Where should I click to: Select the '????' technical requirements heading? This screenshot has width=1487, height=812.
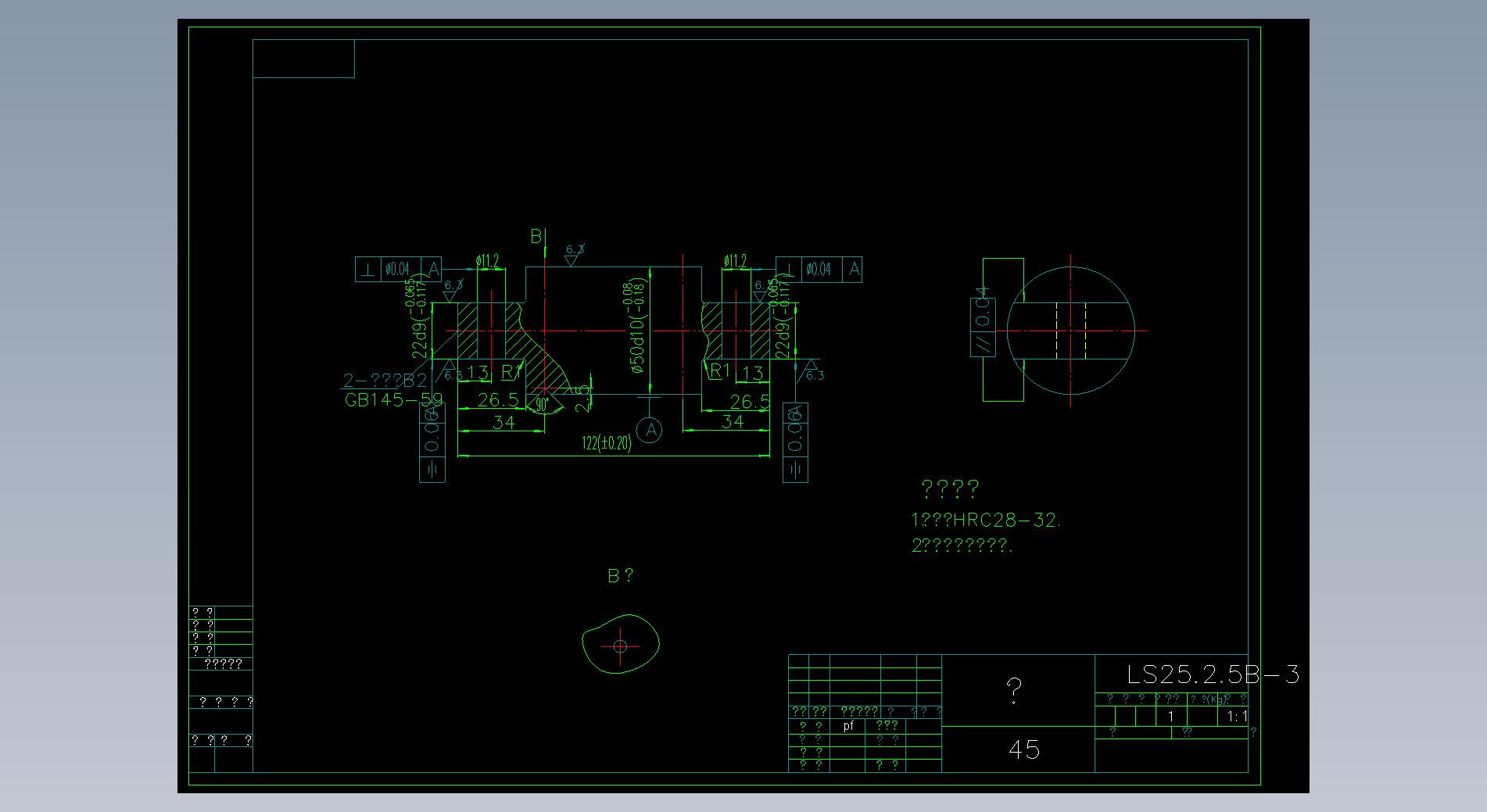[x=950, y=489]
